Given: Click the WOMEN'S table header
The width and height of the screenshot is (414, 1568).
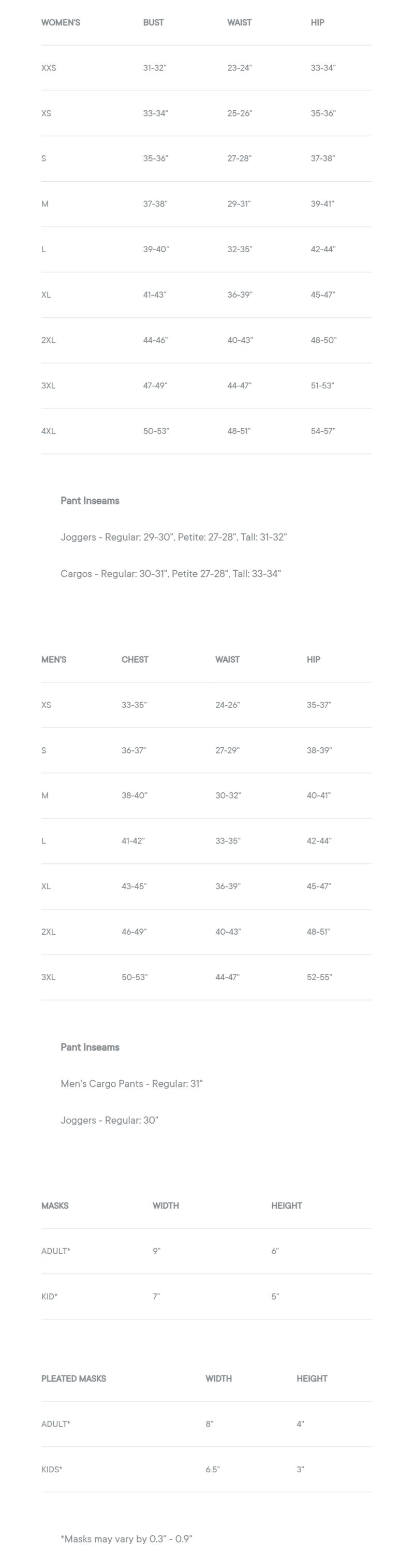Looking at the screenshot, I should (61, 22).
